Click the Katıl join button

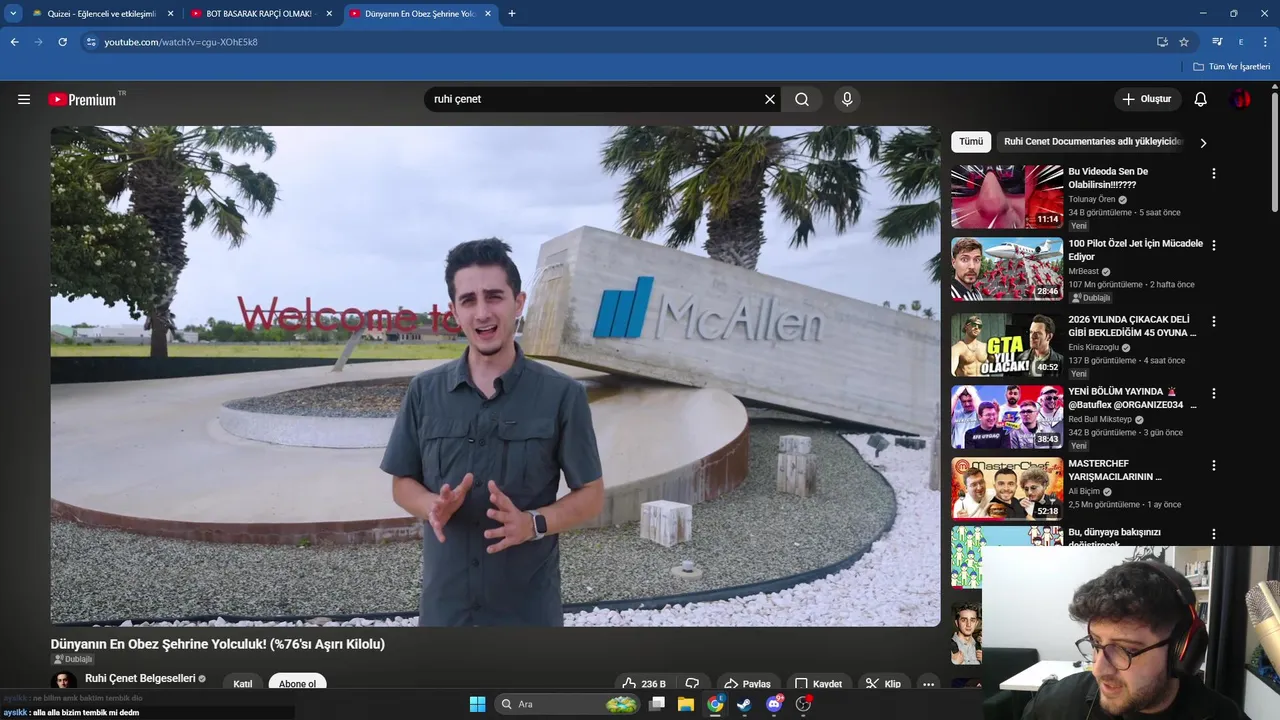point(243,684)
